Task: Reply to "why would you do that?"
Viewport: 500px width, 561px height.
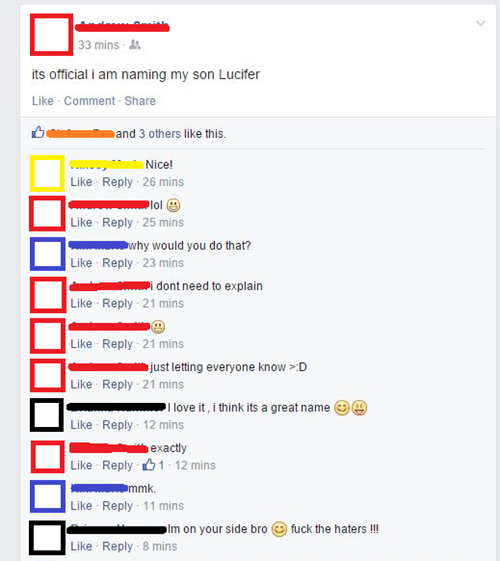Action: click(117, 263)
